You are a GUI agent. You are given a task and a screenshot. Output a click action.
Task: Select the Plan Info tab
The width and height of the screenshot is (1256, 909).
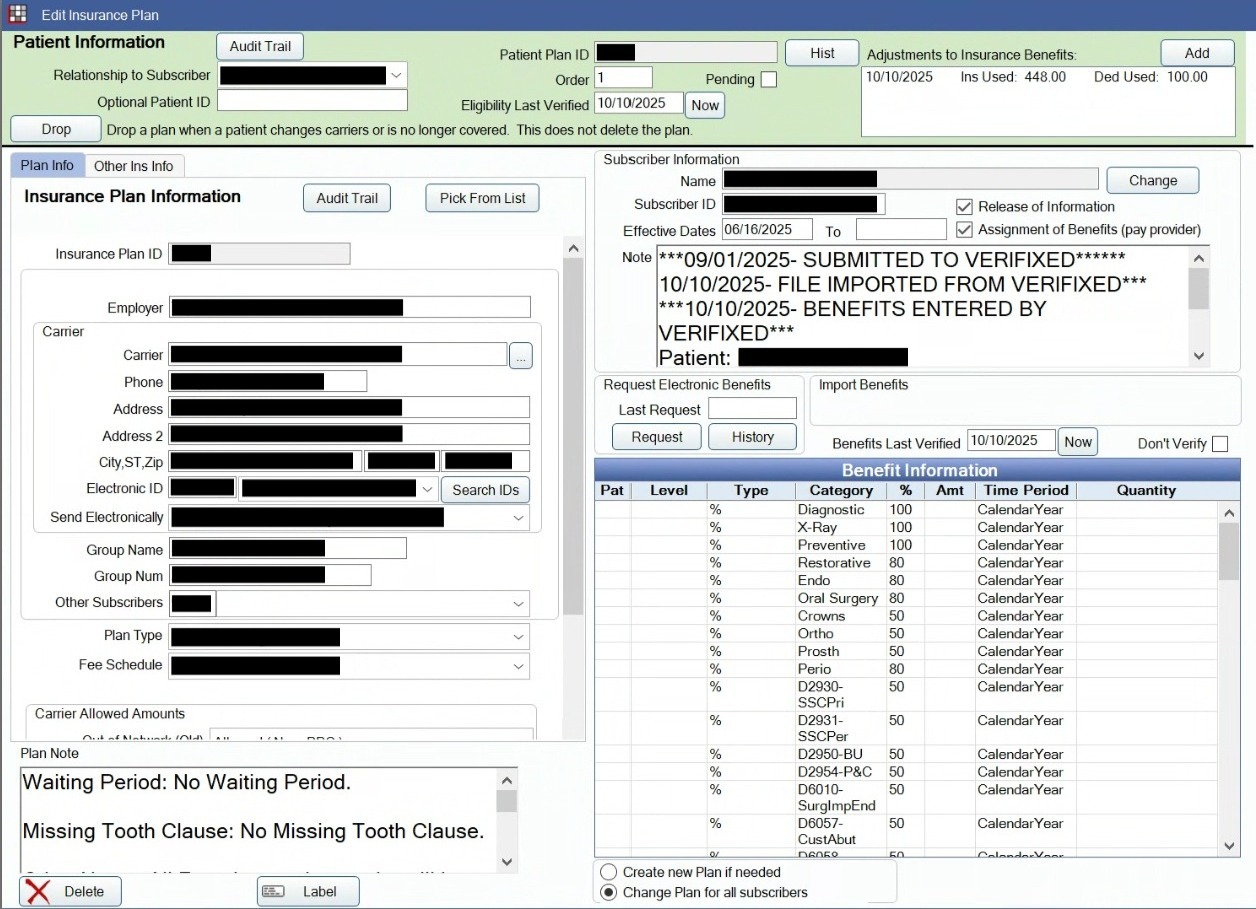(x=47, y=166)
